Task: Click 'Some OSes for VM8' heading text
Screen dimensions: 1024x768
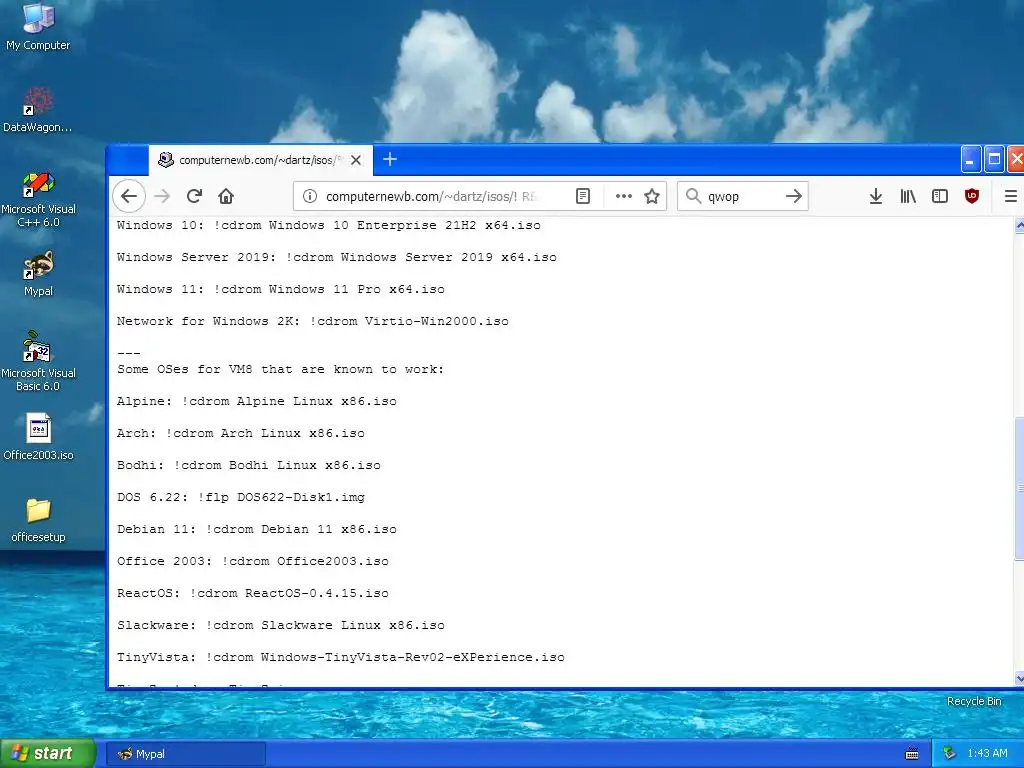Action: pos(281,370)
